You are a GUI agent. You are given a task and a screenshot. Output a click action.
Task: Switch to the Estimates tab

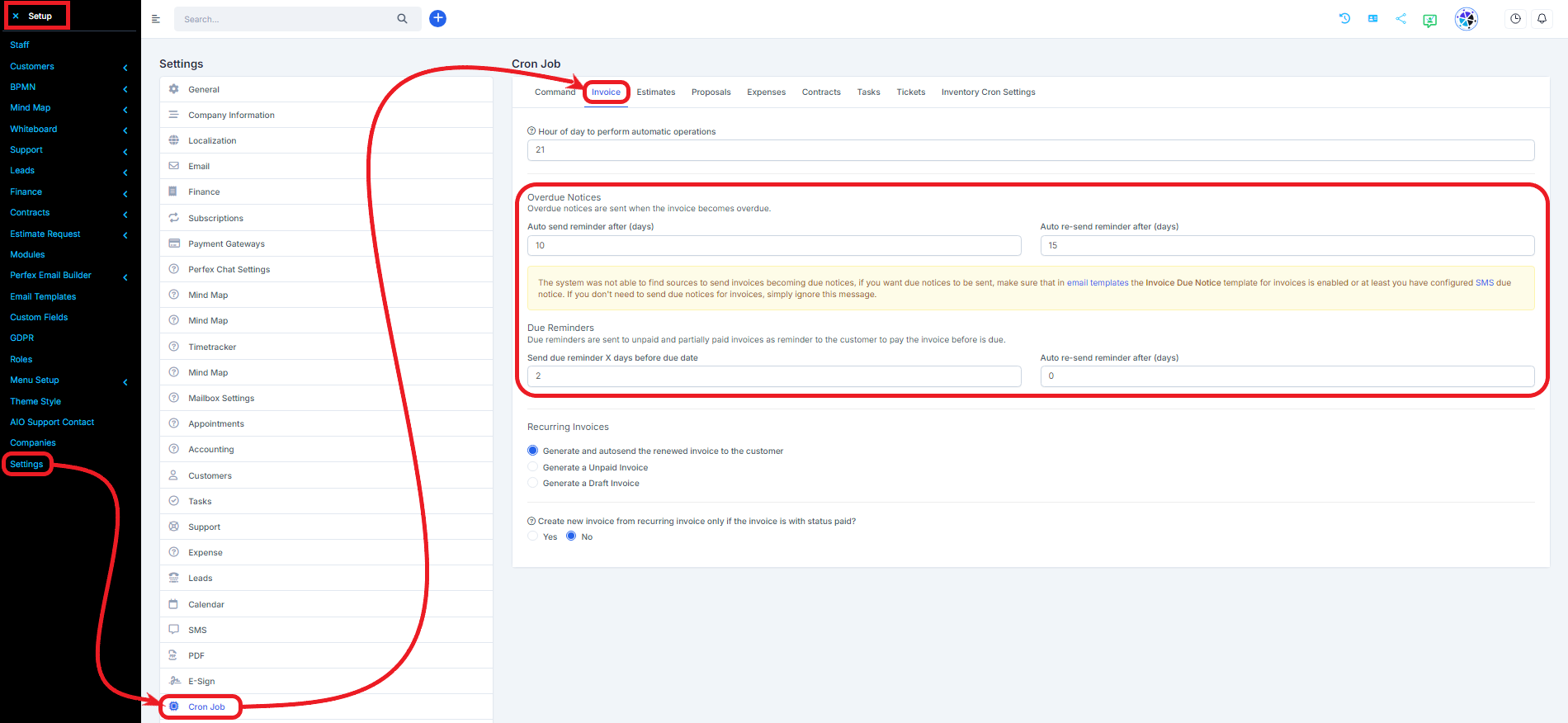656,92
